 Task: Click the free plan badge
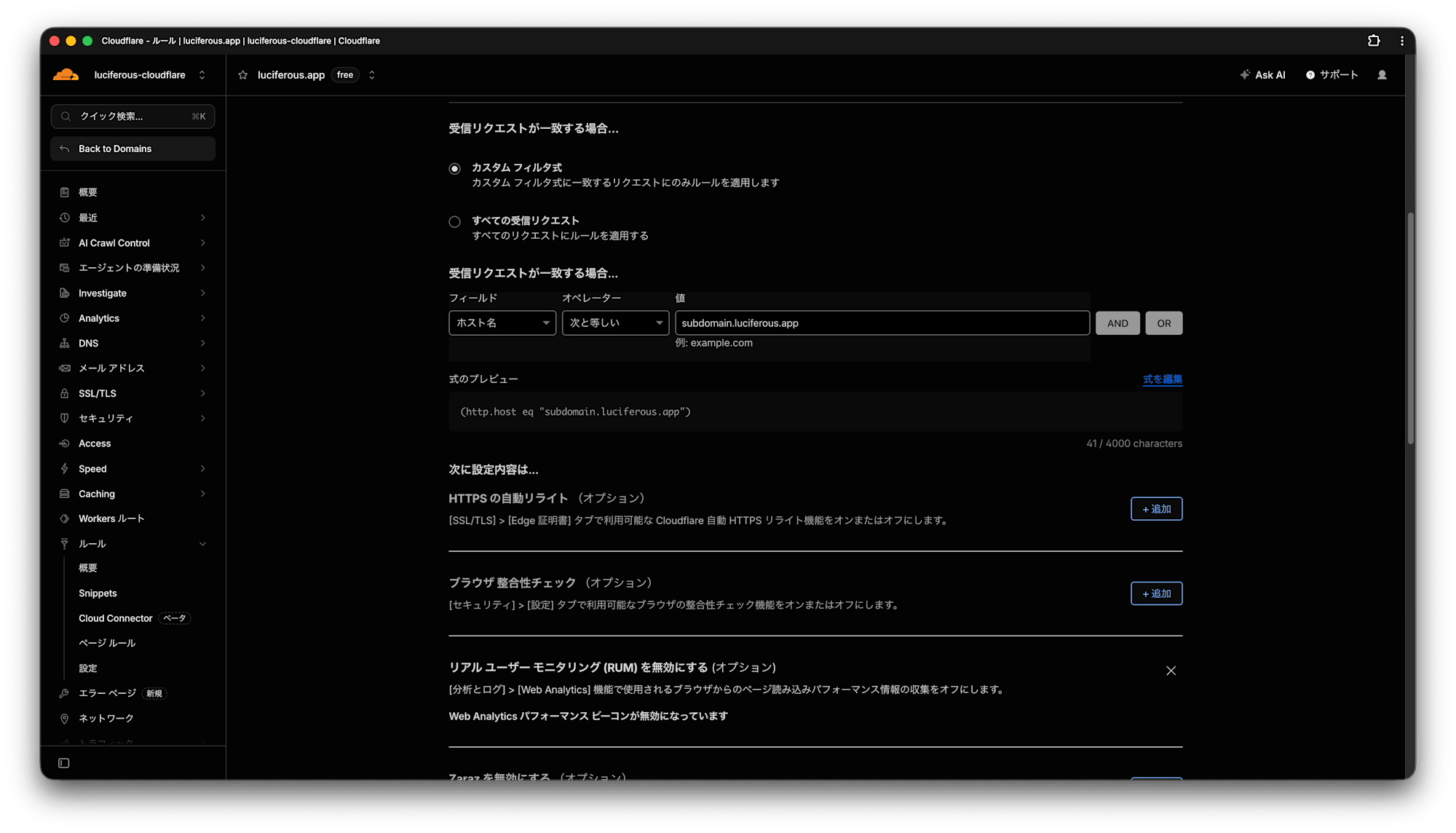pos(345,75)
